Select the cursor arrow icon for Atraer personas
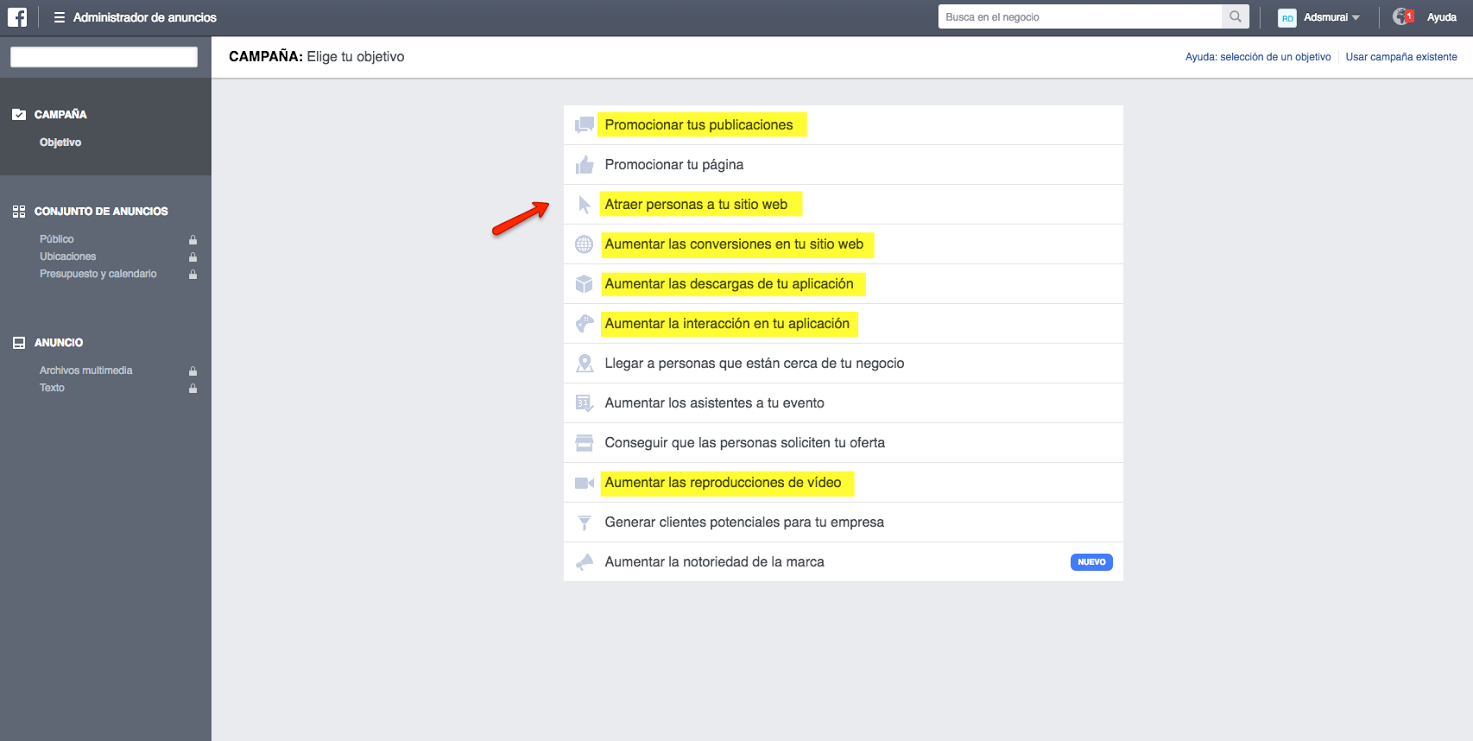 click(x=584, y=203)
